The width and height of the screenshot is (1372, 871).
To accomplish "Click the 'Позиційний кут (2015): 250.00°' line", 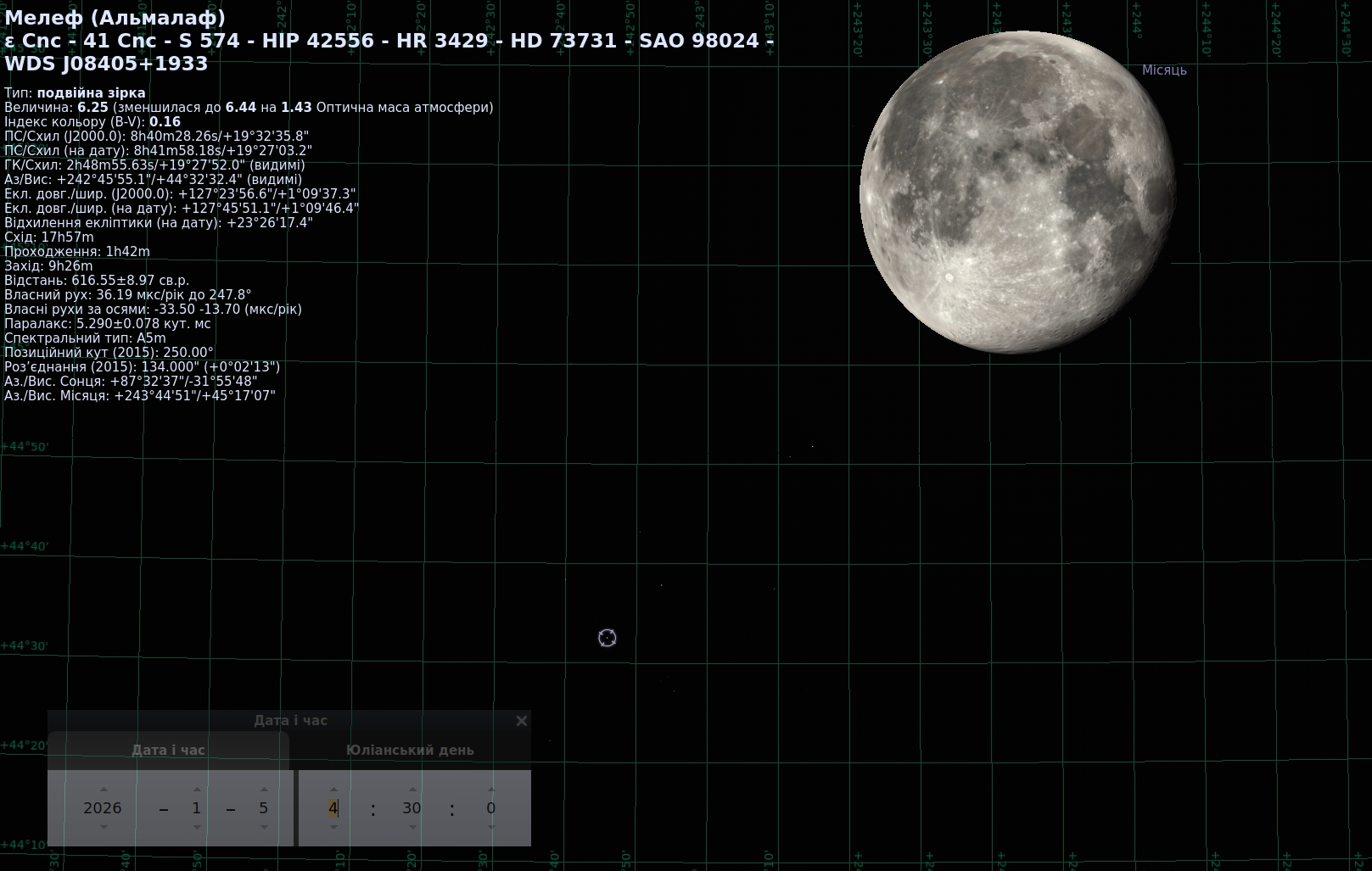I will (x=109, y=353).
